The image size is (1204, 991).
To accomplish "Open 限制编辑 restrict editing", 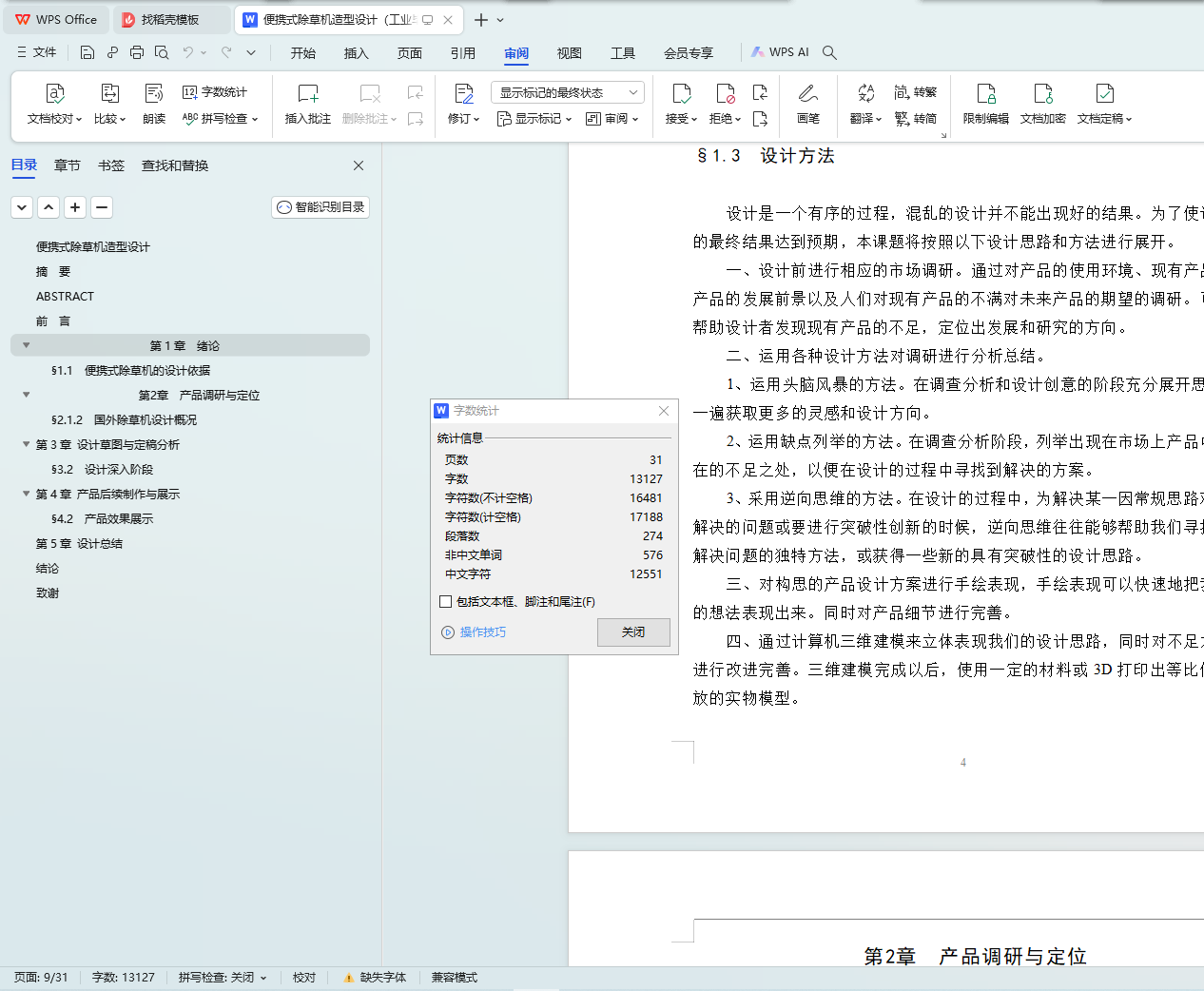I will (x=986, y=105).
